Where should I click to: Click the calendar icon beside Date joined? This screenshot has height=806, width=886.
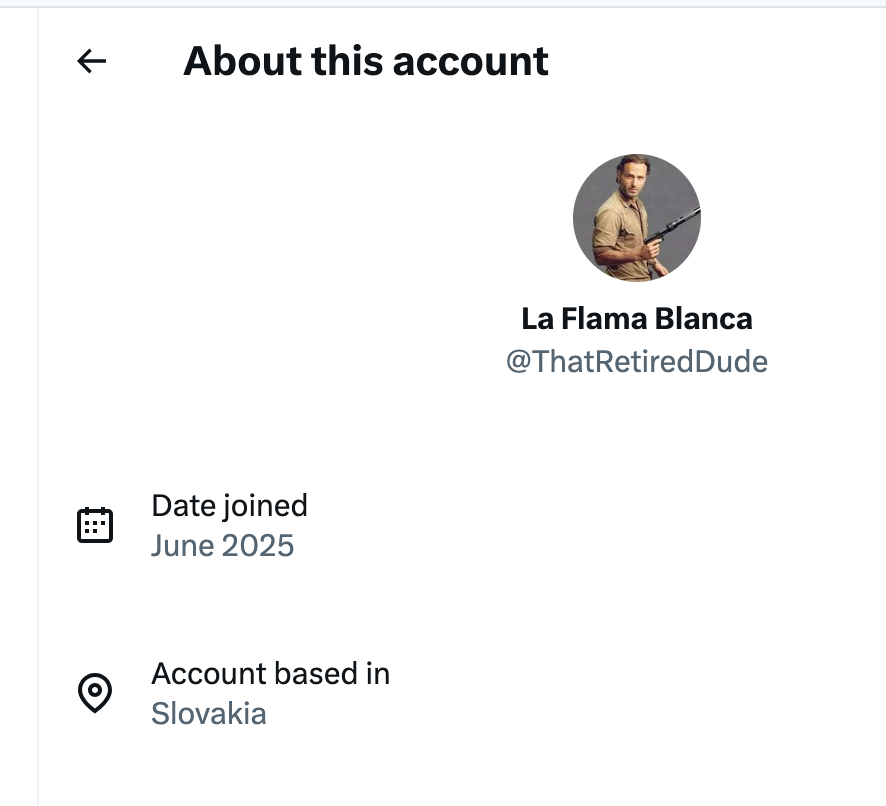[x=95, y=525]
